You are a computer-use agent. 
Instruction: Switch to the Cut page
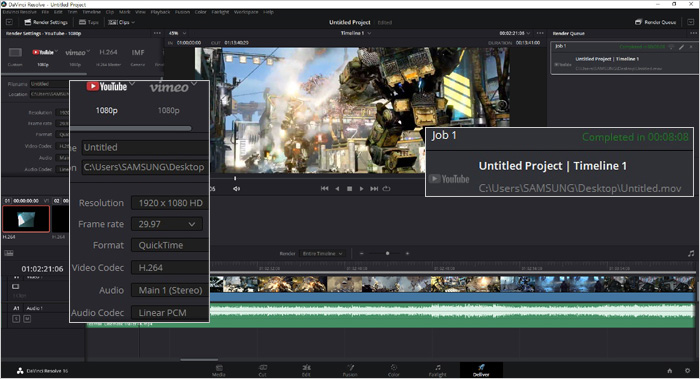[262, 371]
